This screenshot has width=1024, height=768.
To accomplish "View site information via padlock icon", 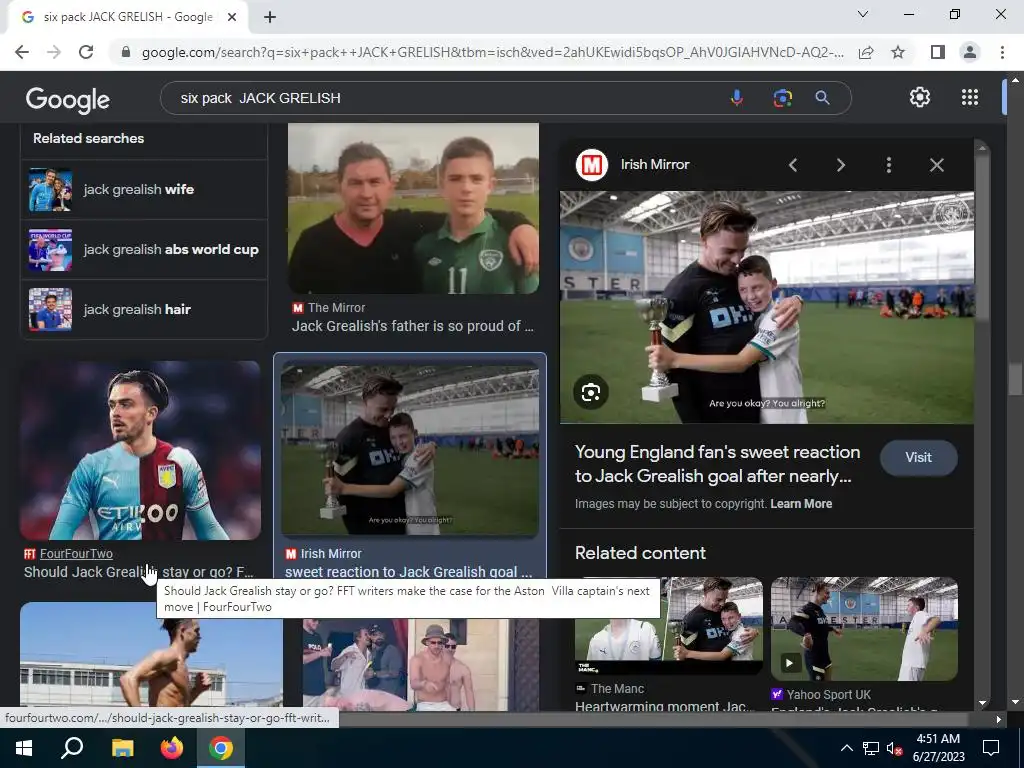I will 126,52.
